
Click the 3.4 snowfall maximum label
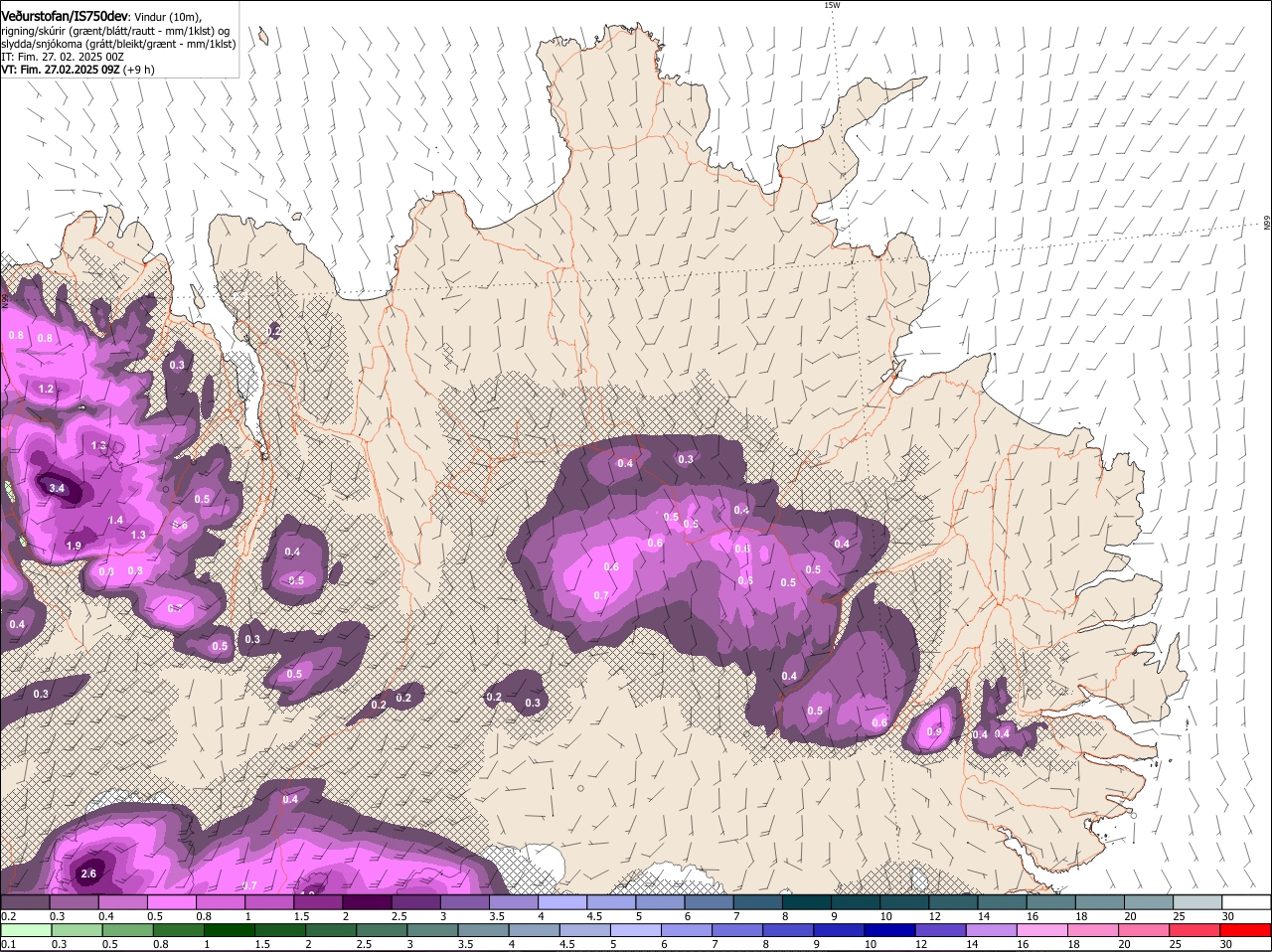pos(57,488)
